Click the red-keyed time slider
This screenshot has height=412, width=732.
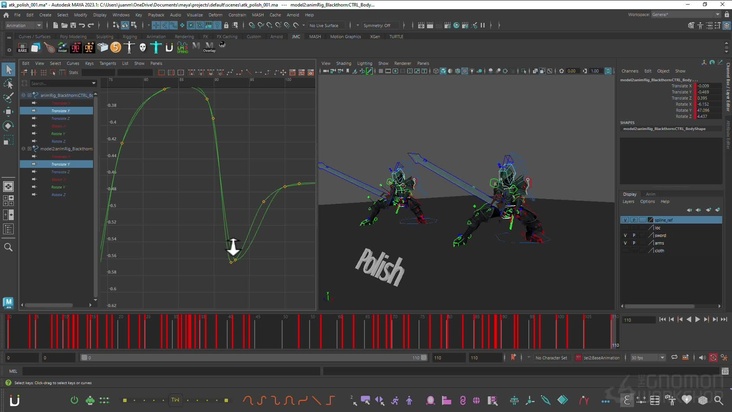310,330
